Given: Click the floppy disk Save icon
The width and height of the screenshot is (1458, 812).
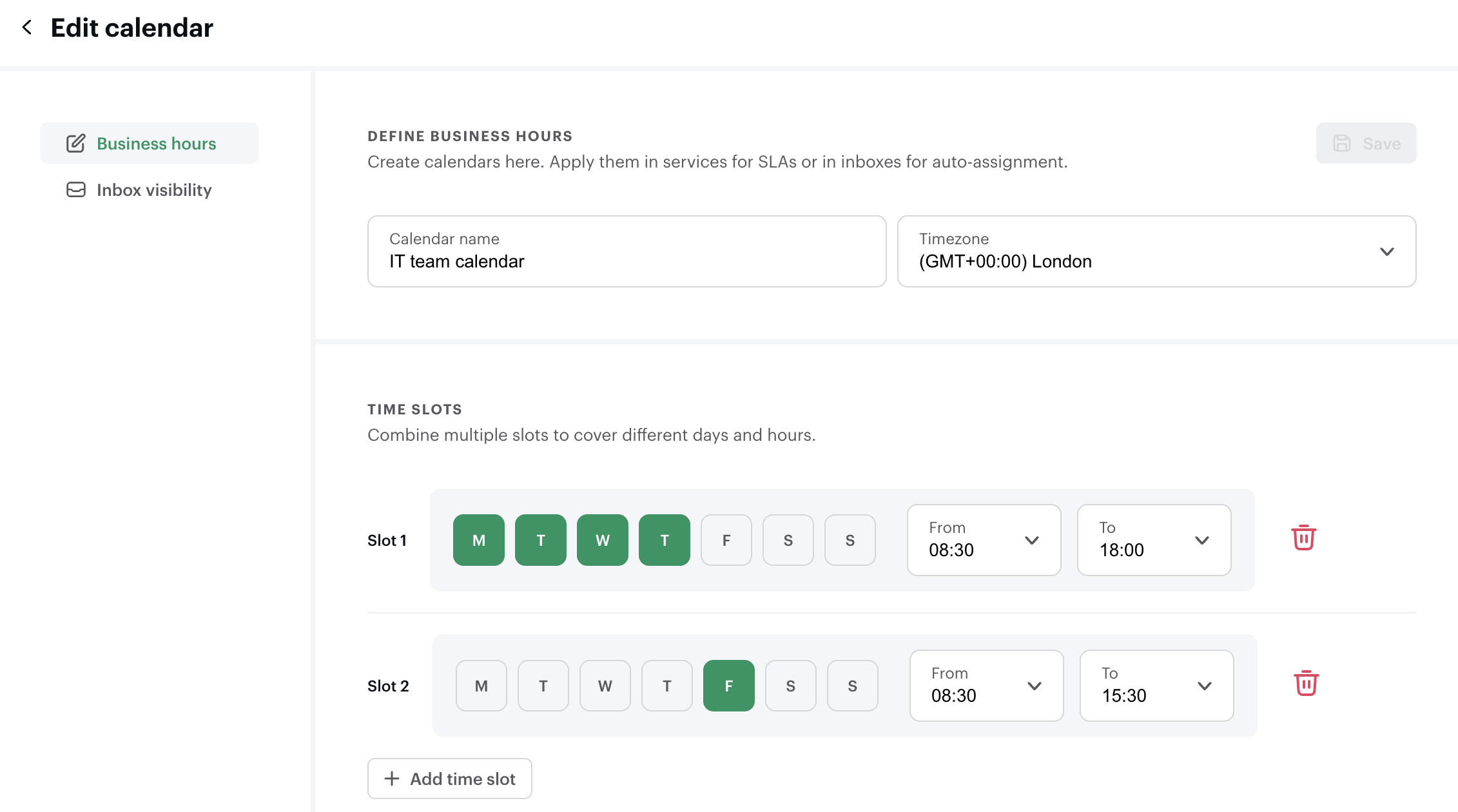Looking at the screenshot, I should point(1342,143).
